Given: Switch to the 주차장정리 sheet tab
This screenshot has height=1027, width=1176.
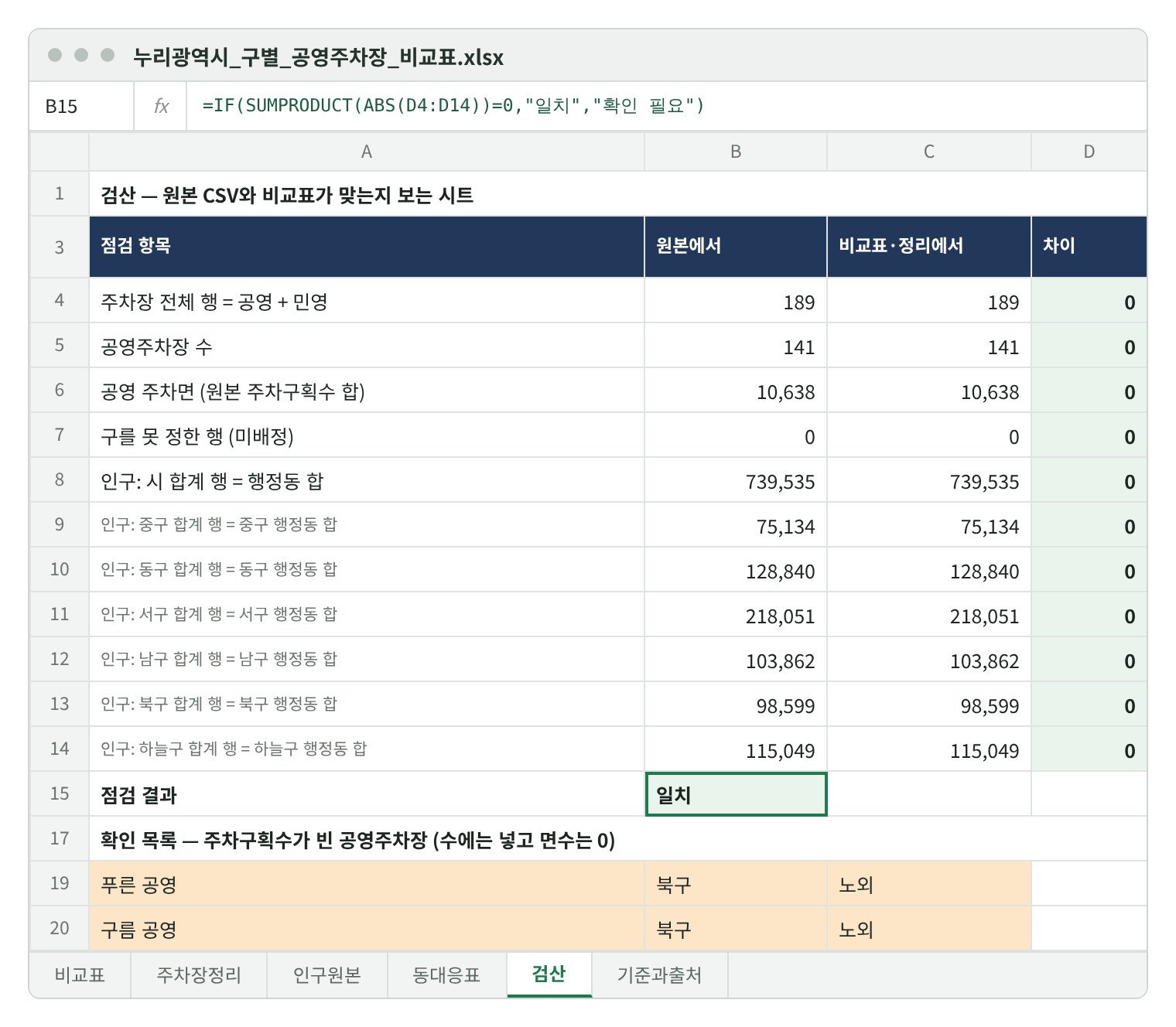Looking at the screenshot, I should point(199,974).
